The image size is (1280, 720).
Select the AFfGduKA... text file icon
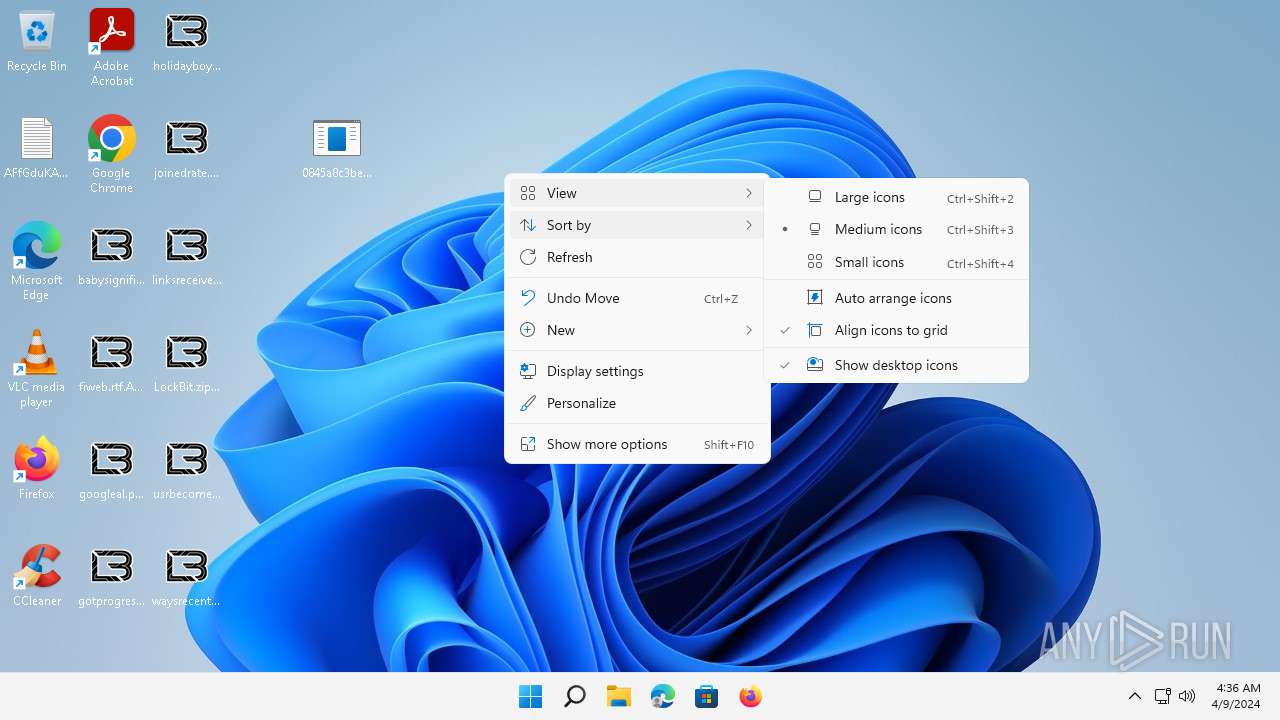pos(37,149)
